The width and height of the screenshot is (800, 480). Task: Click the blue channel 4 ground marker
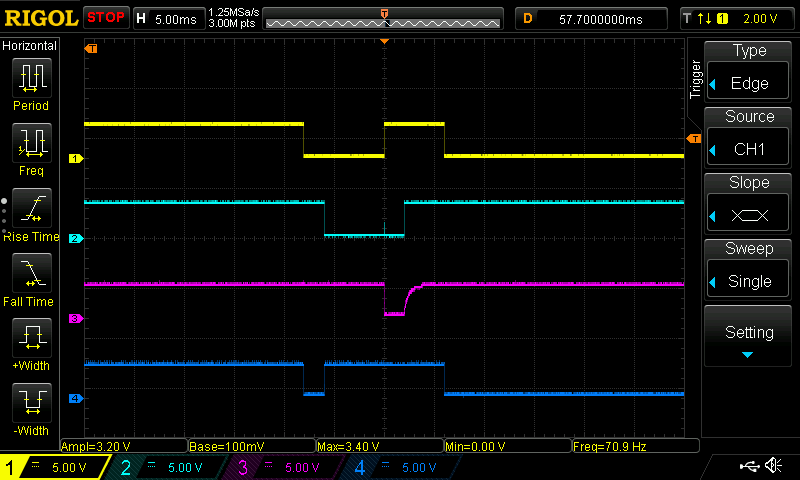(76, 398)
